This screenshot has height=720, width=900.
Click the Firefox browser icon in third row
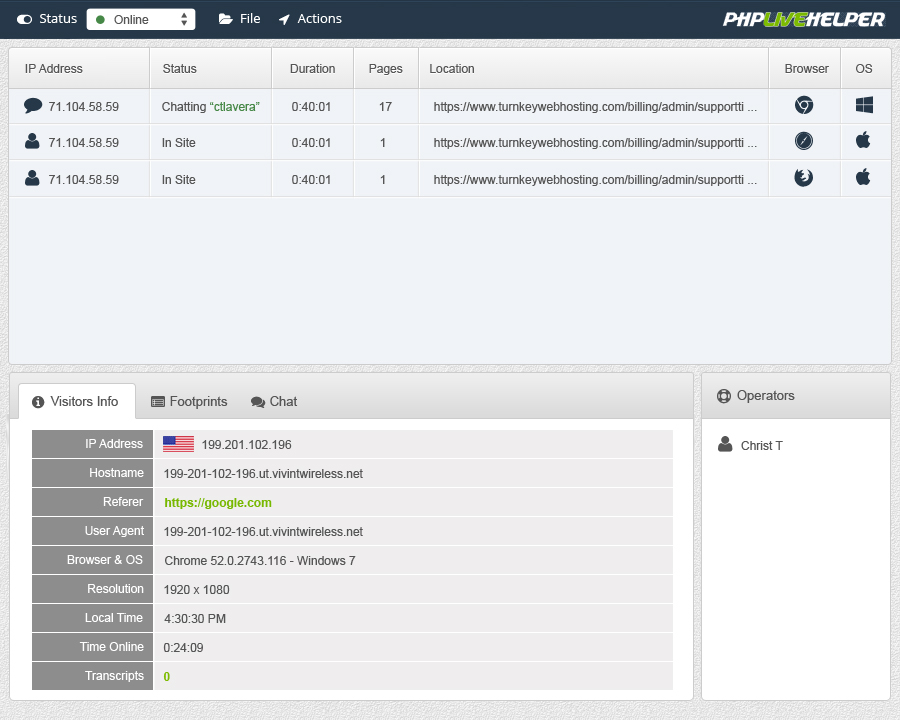tap(803, 178)
